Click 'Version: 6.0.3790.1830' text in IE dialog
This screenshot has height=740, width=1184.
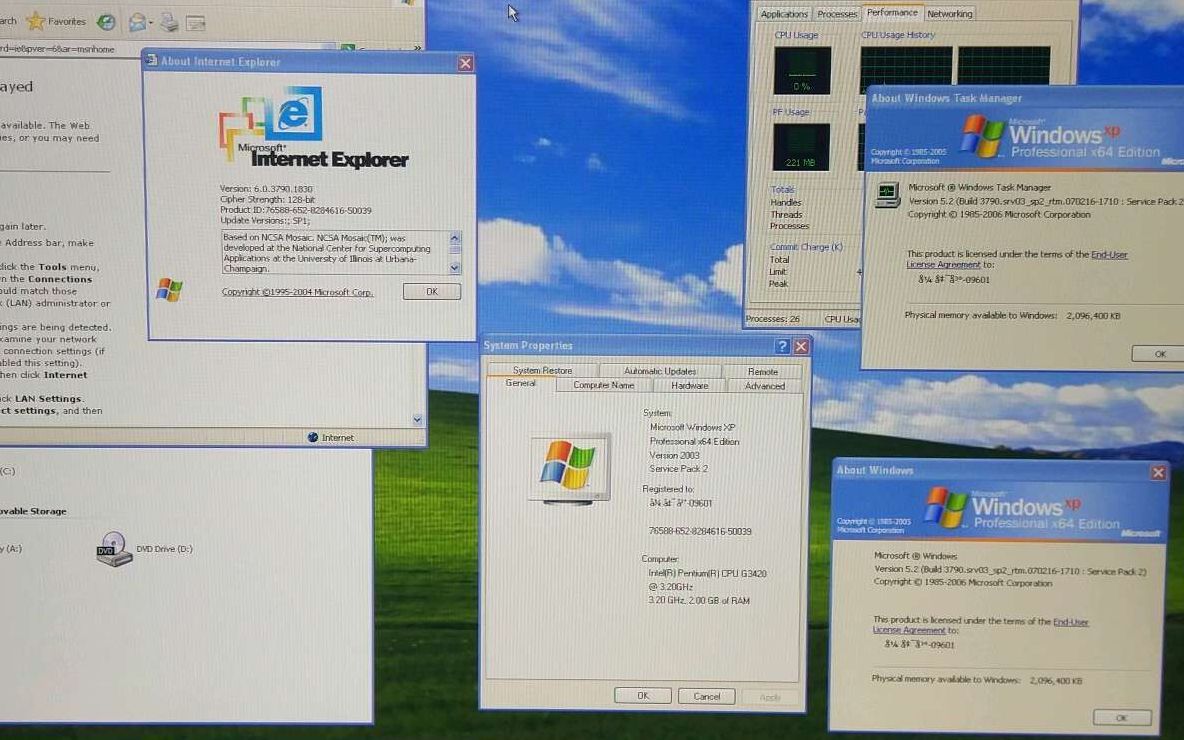tap(266, 189)
